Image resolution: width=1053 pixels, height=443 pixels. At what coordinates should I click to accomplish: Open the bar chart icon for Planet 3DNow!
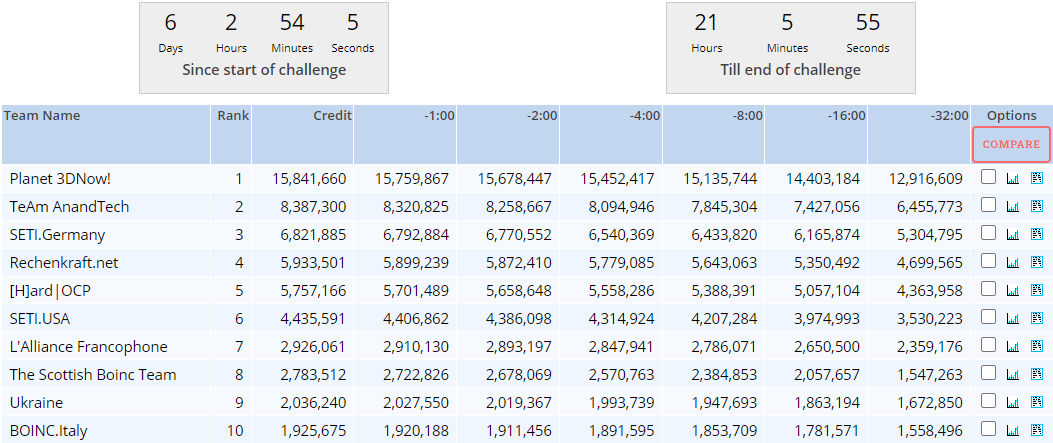click(x=1012, y=178)
